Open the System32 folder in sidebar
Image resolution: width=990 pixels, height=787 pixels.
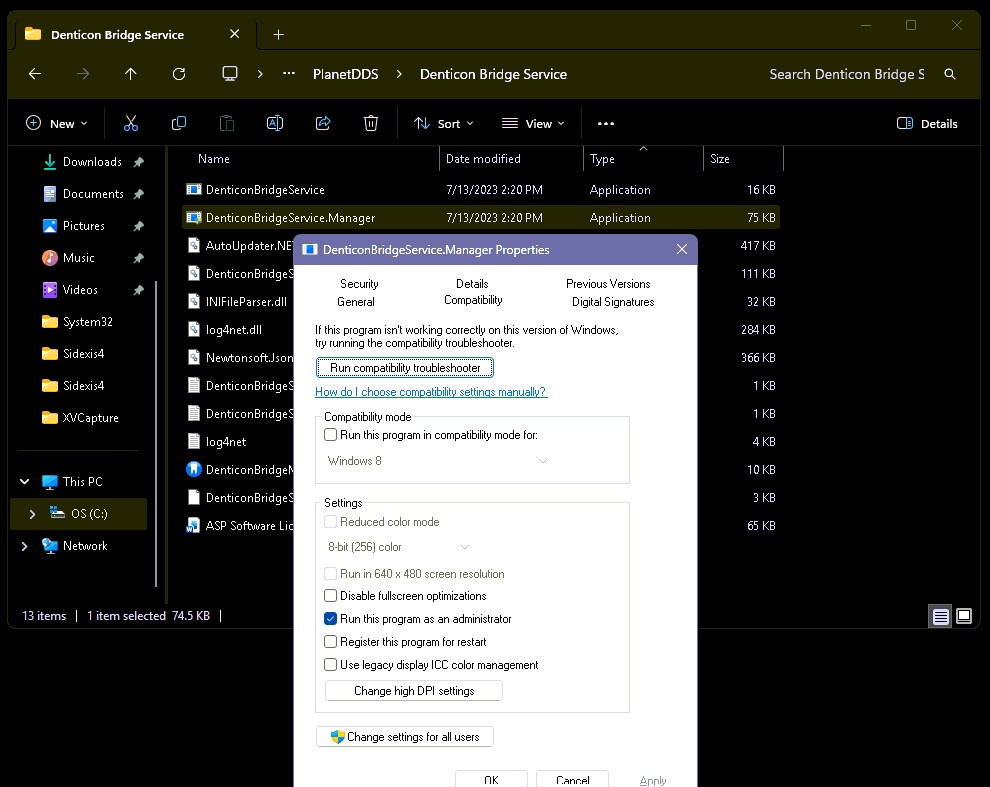87,321
